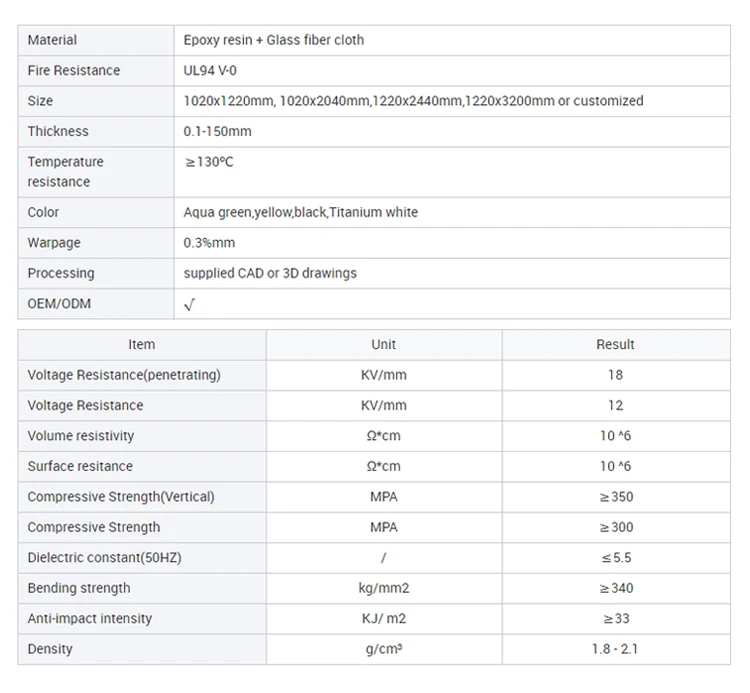Viewport: 750px width, 693px height.
Task: Click the Fire Resistance row label
Action: (73, 70)
